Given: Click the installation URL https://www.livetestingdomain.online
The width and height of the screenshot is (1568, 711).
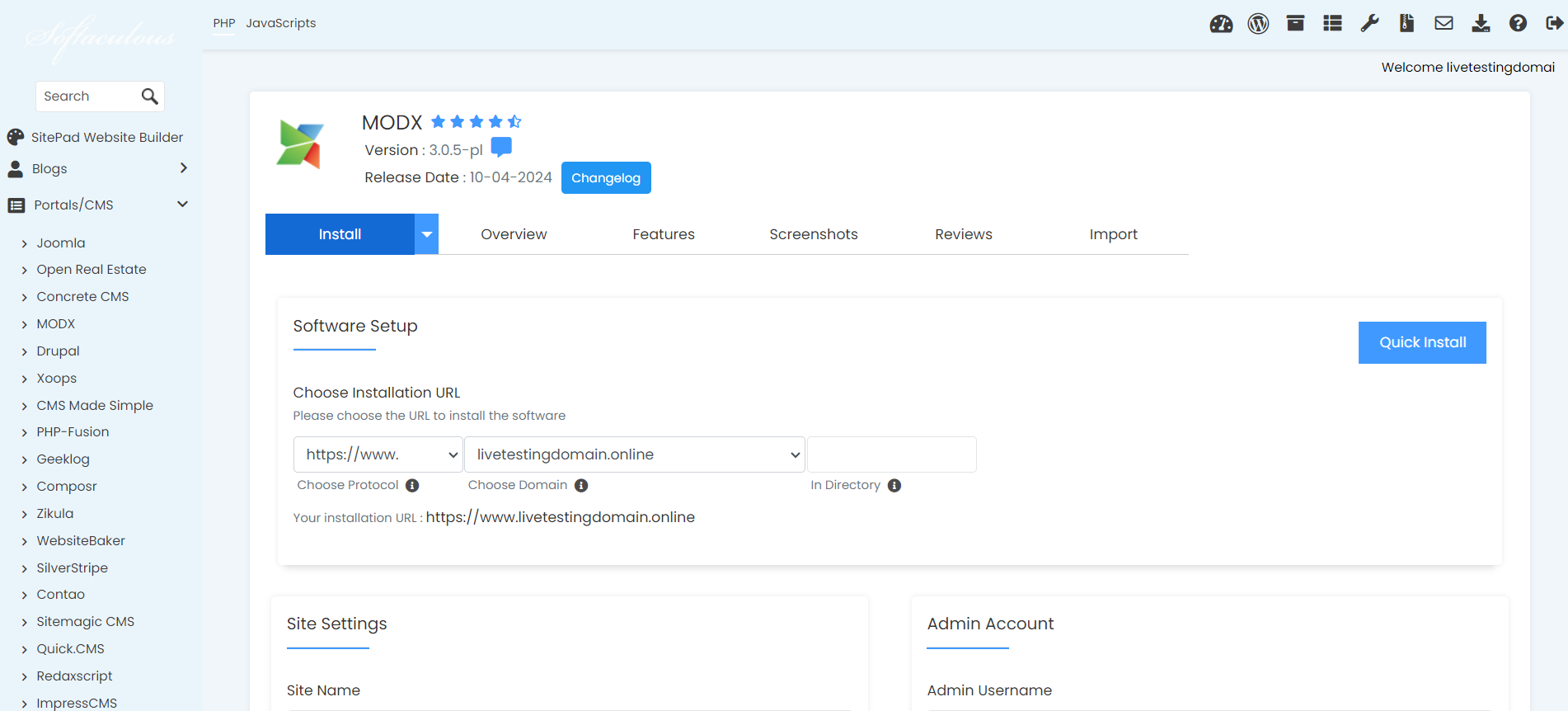Looking at the screenshot, I should pos(561,517).
